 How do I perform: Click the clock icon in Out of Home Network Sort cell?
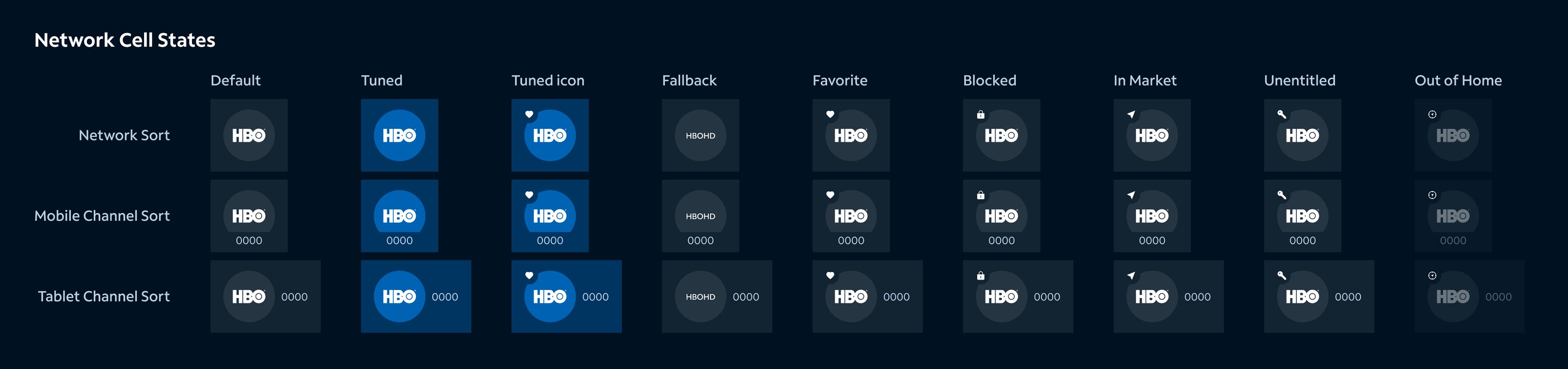1432,114
